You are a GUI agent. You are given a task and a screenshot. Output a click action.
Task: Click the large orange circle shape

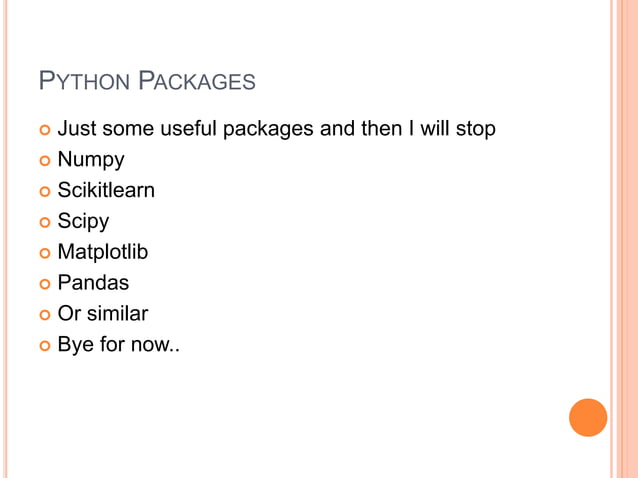[588, 417]
